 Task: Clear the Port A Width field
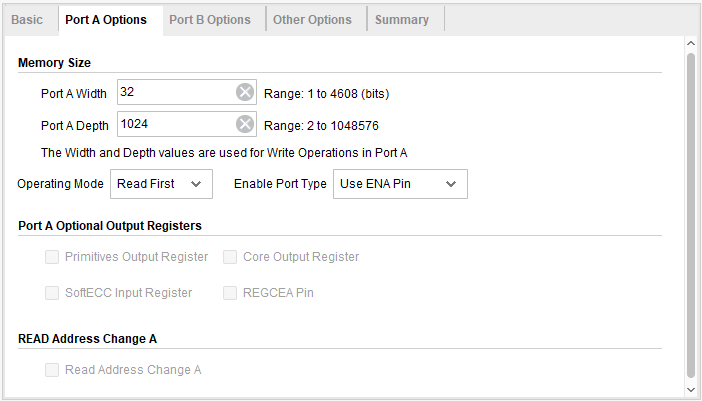245,93
